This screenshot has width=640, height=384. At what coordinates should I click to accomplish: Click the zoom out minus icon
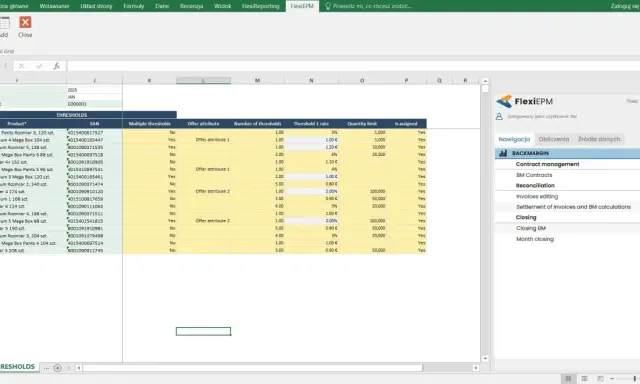[x=612, y=379]
